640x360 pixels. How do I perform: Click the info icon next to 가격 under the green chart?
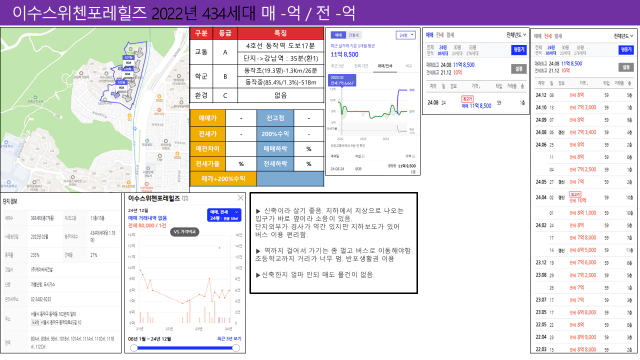(413, 156)
